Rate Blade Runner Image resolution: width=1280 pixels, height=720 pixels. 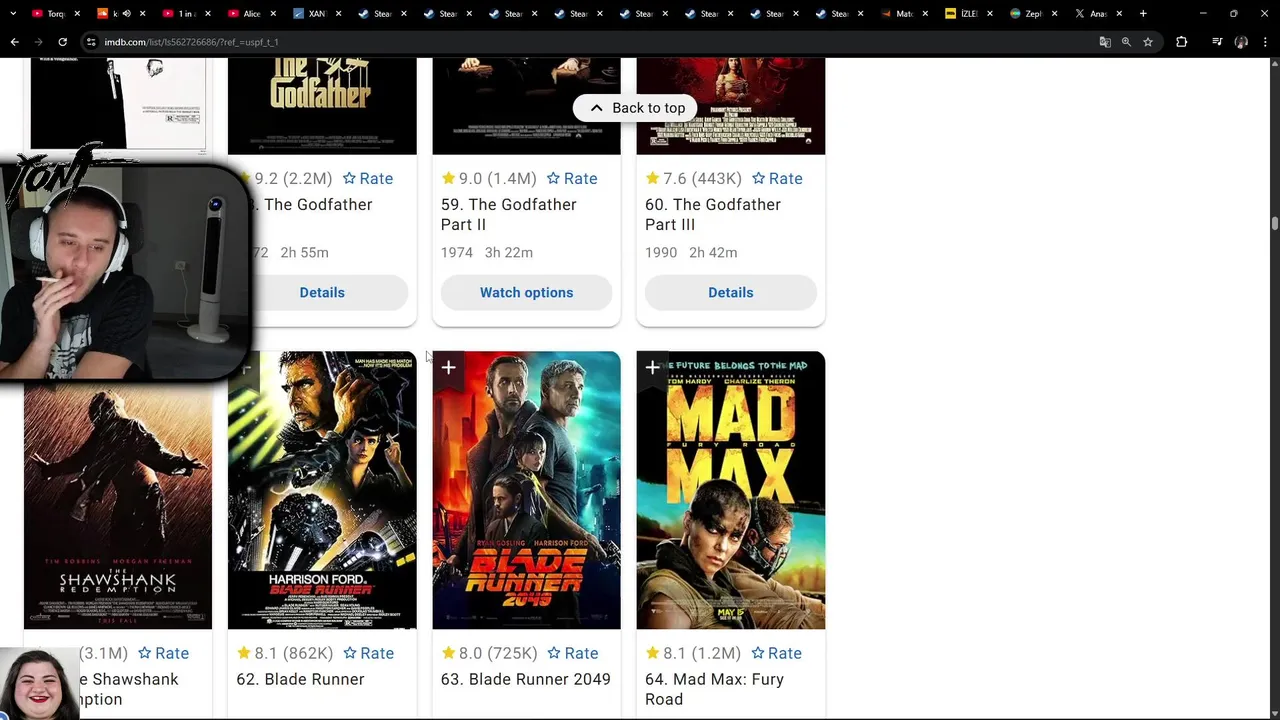click(368, 653)
